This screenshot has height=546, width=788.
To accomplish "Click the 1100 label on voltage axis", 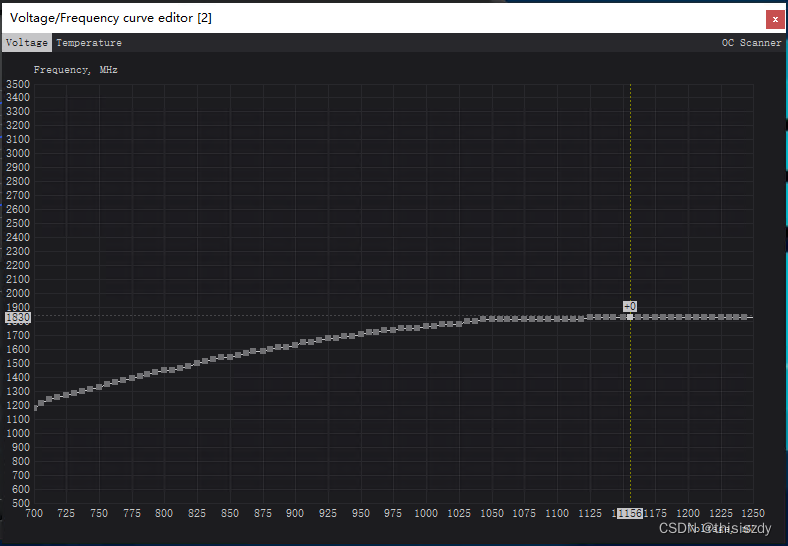I will (x=557, y=513).
